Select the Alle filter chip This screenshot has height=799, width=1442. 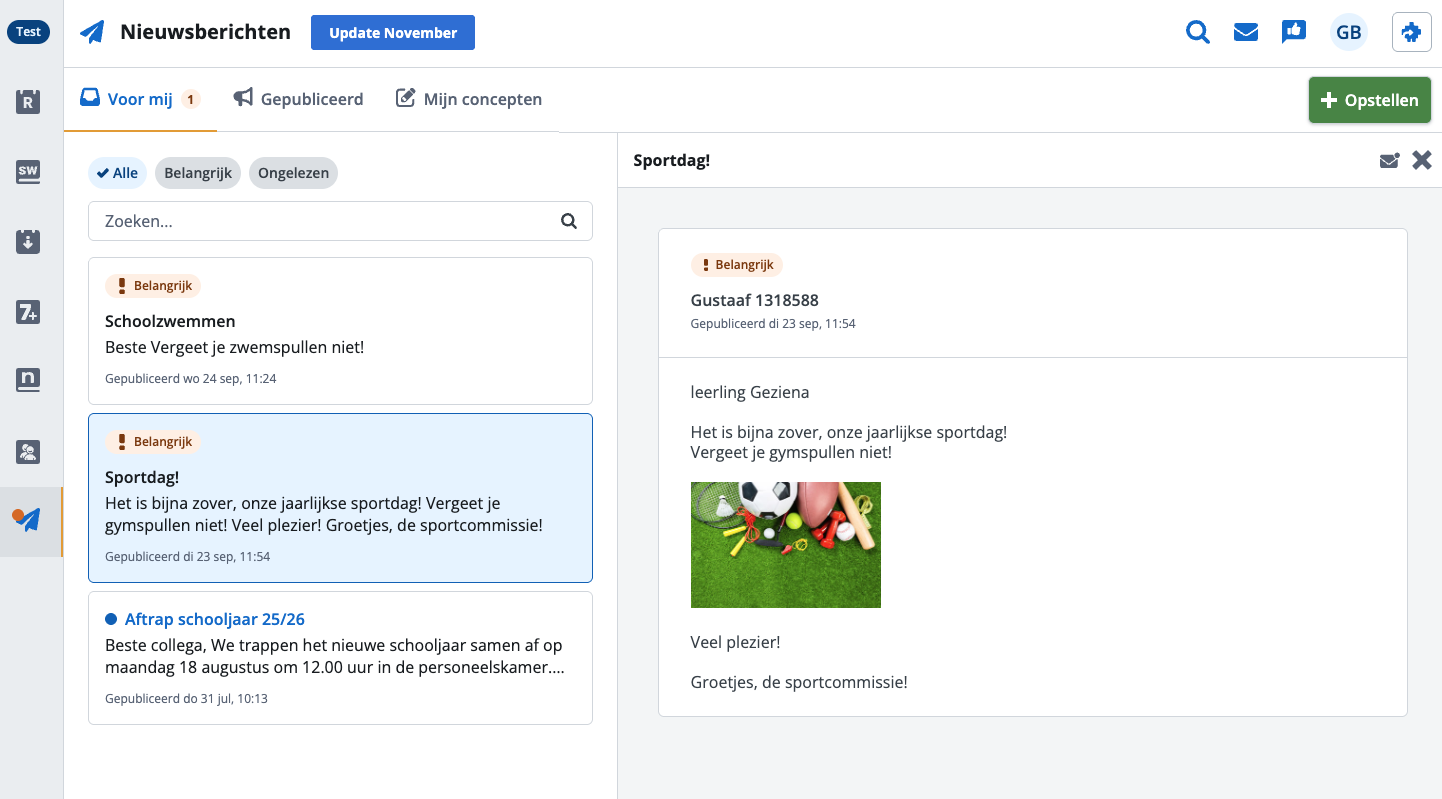[118, 173]
